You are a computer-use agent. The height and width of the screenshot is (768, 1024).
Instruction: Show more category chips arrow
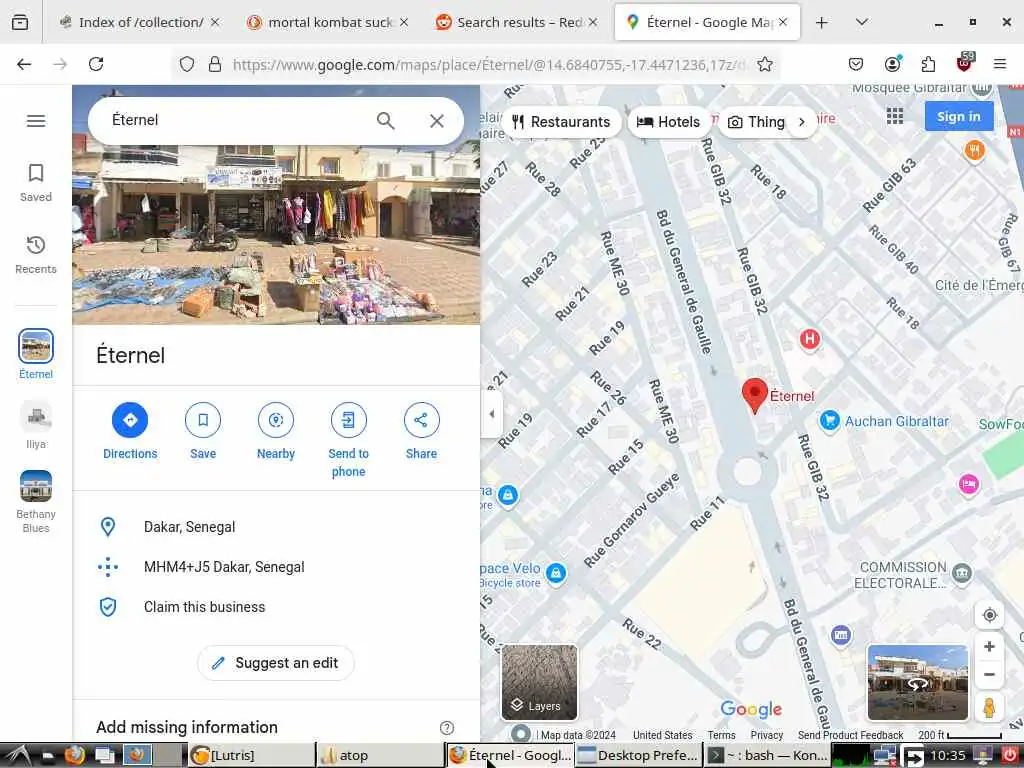pos(801,122)
